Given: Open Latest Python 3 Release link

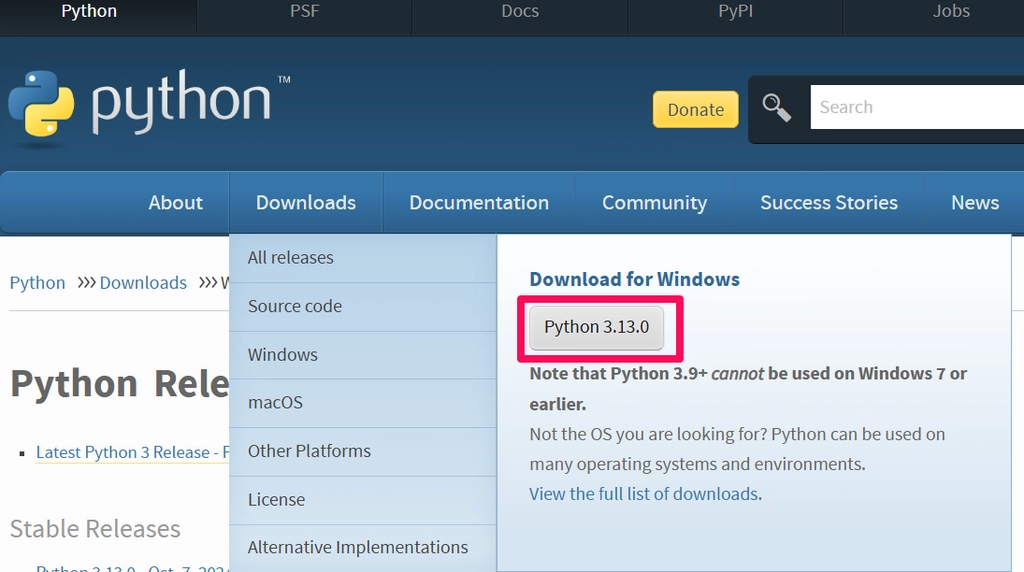Looking at the screenshot, I should 132,452.
